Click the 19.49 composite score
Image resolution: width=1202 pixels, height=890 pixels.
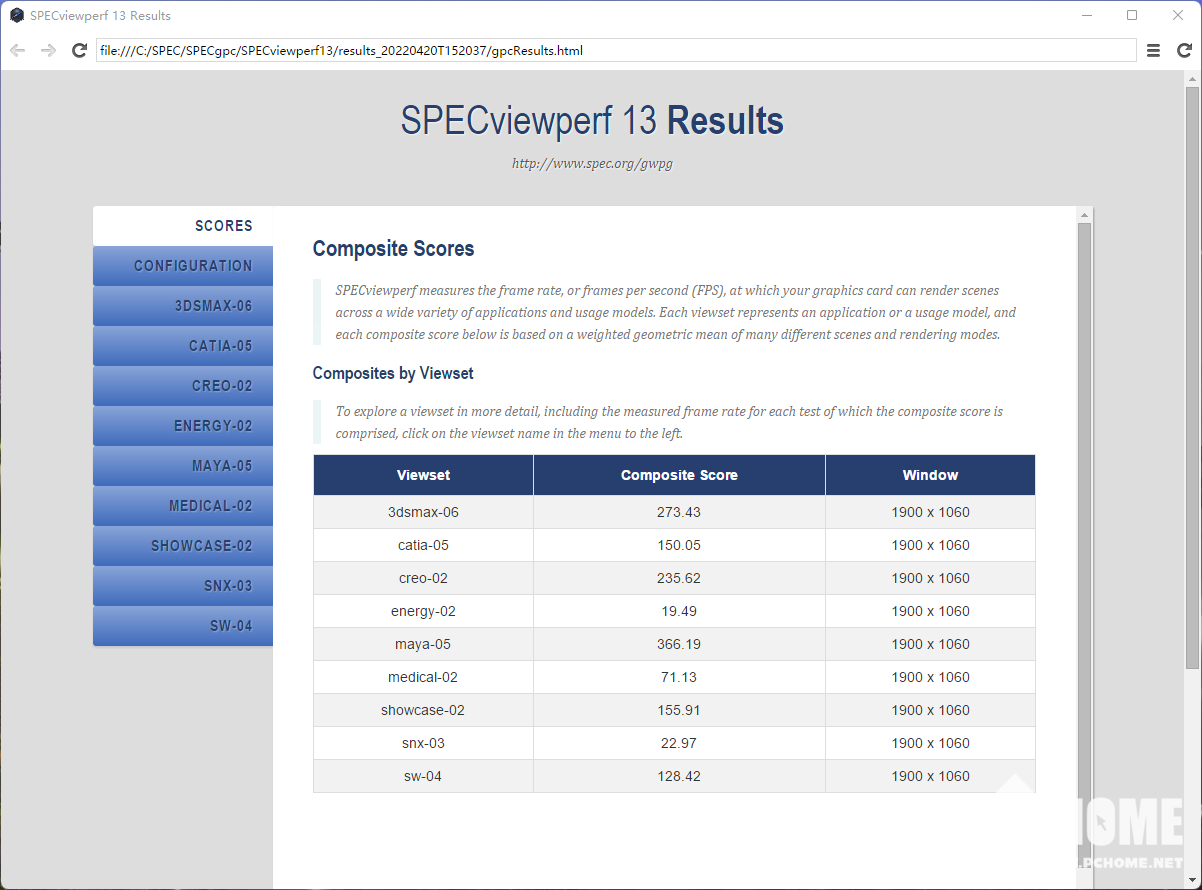point(679,611)
